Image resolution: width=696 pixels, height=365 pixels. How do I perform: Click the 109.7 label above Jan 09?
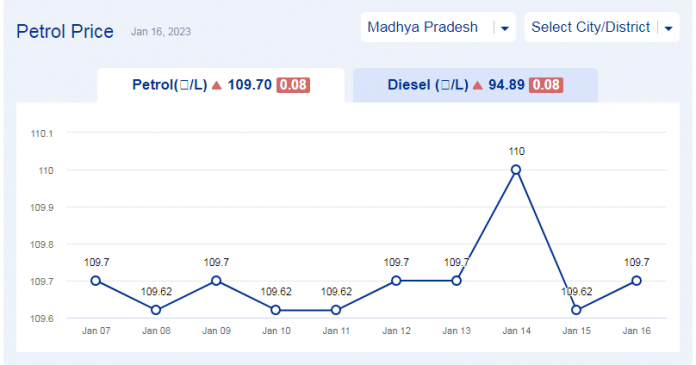pos(216,262)
